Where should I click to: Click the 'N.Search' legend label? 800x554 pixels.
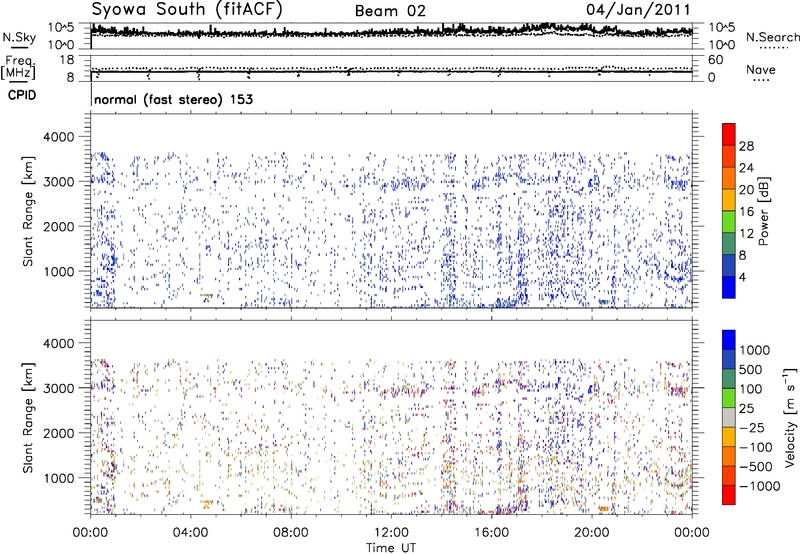[772, 37]
